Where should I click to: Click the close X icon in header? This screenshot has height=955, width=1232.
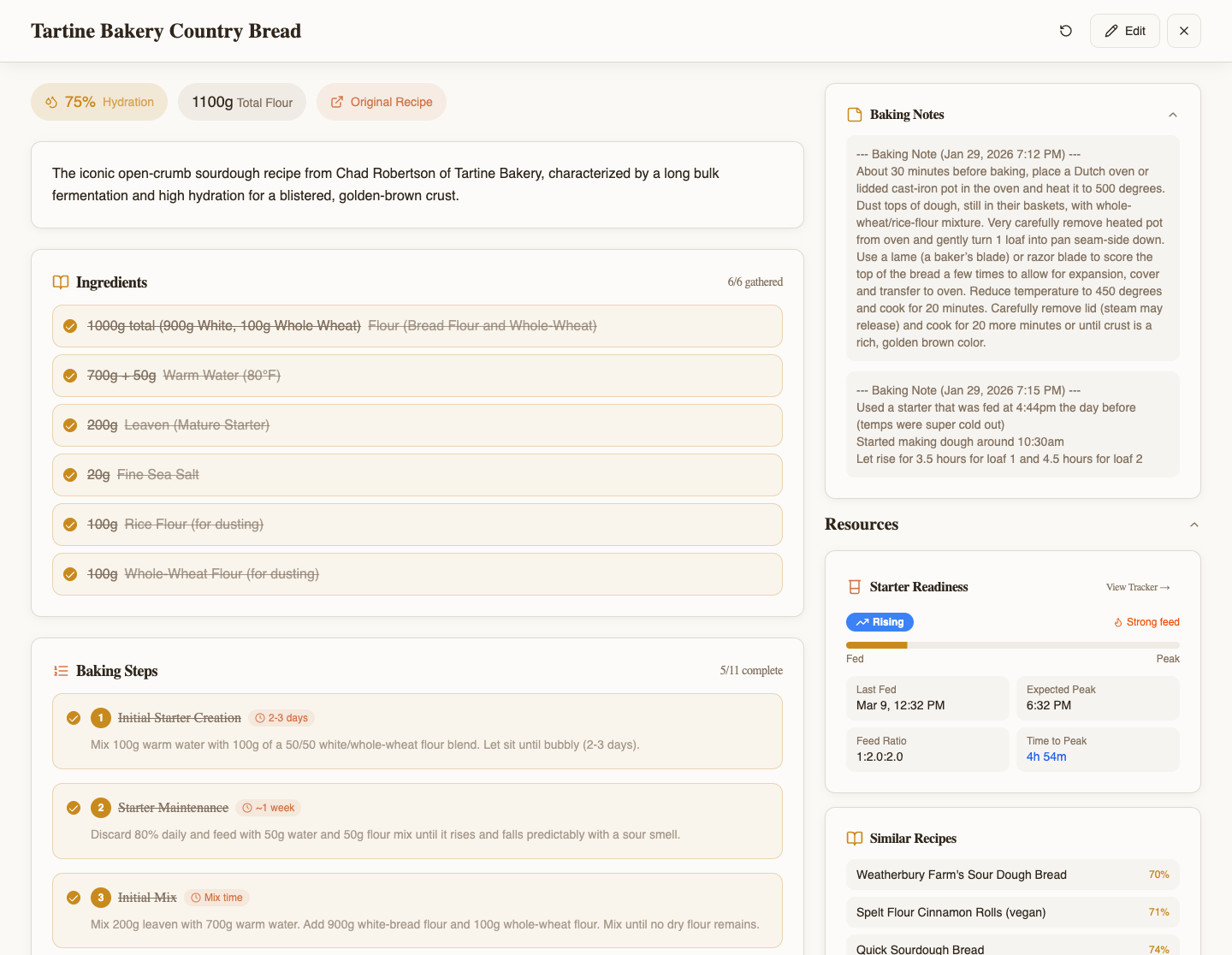(1183, 31)
